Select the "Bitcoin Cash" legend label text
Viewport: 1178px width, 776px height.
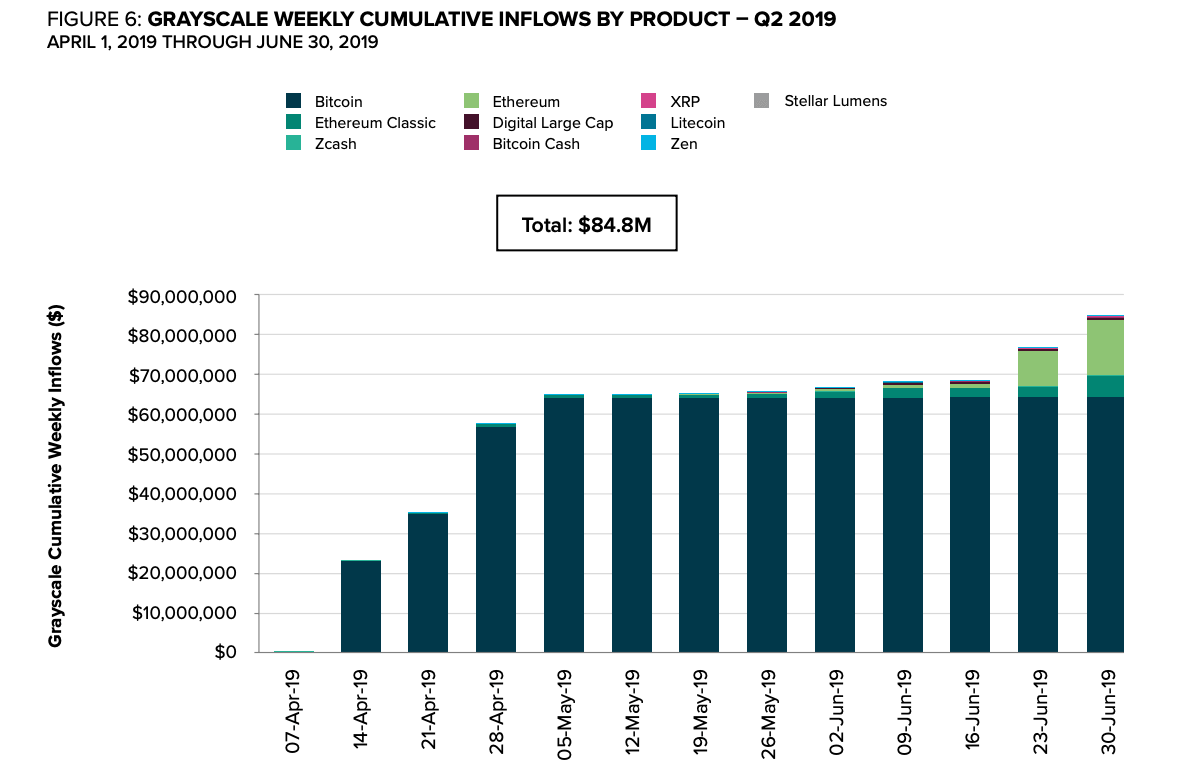(536, 143)
